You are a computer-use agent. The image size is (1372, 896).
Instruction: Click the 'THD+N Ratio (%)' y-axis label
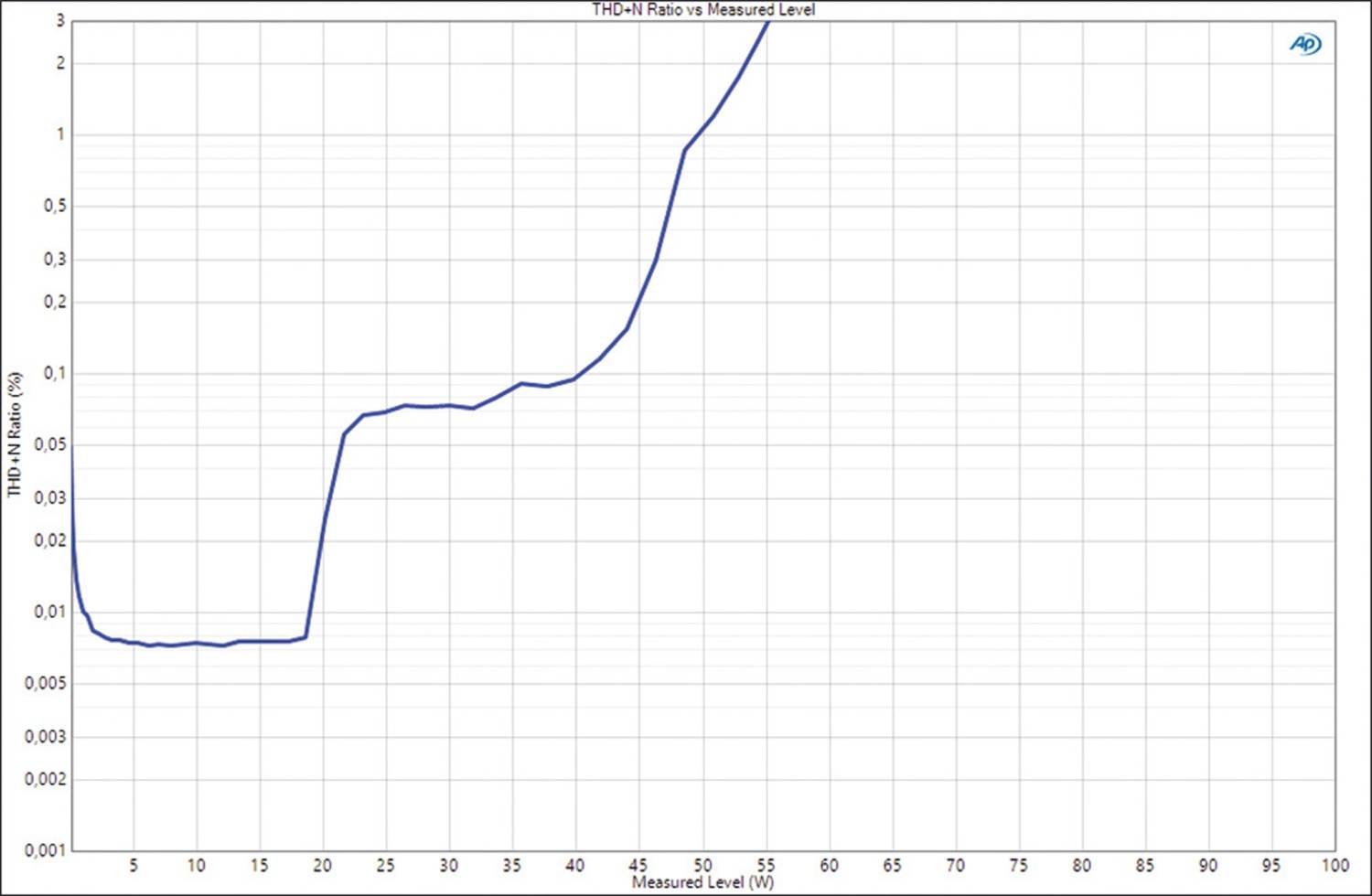point(14,434)
